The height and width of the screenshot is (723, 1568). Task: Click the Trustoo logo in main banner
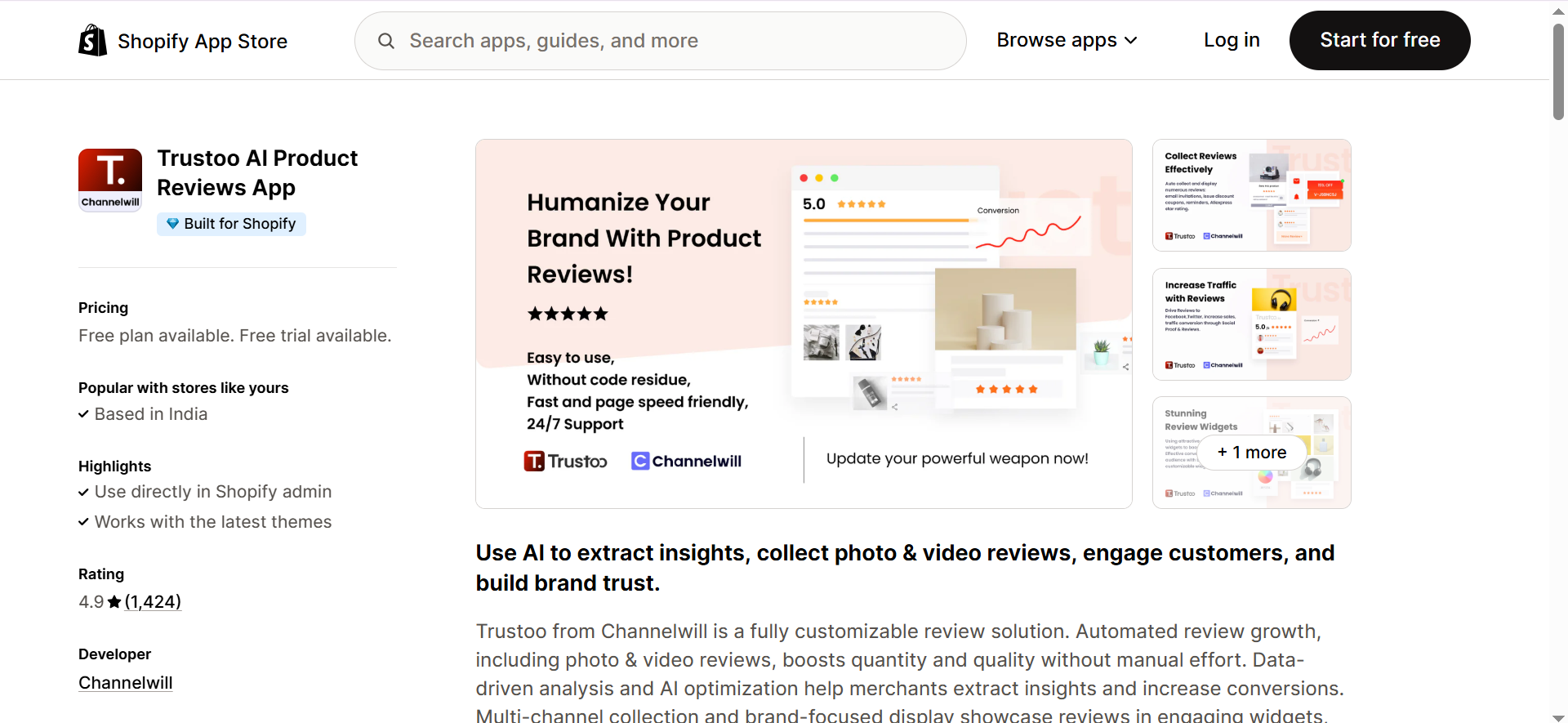point(565,462)
